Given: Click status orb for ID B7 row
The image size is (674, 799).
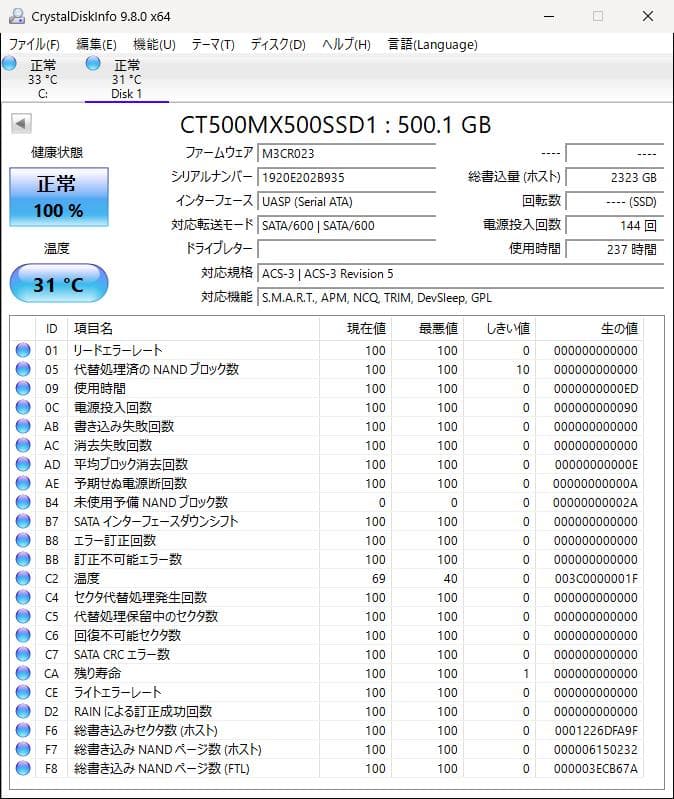Looking at the screenshot, I should click(x=23, y=521).
